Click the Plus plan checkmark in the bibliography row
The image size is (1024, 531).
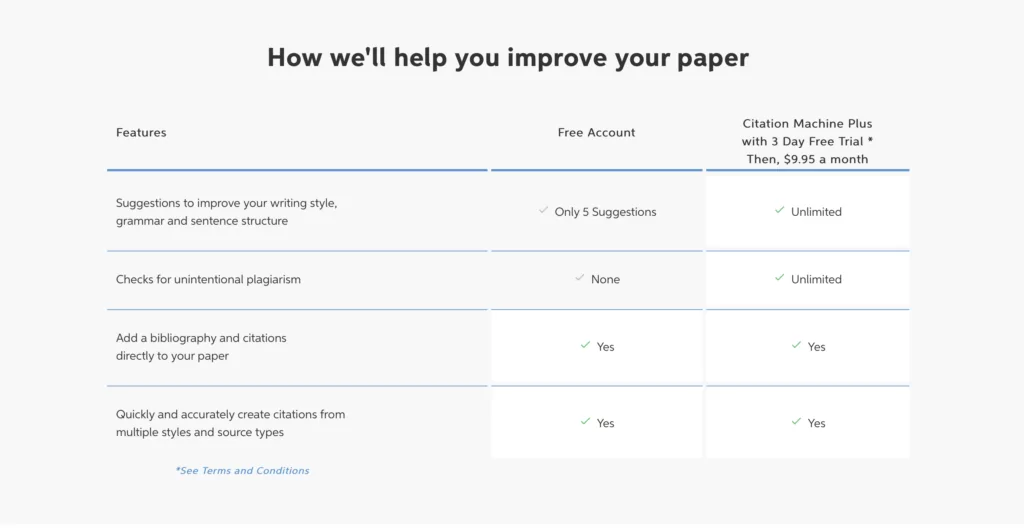click(x=796, y=345)
